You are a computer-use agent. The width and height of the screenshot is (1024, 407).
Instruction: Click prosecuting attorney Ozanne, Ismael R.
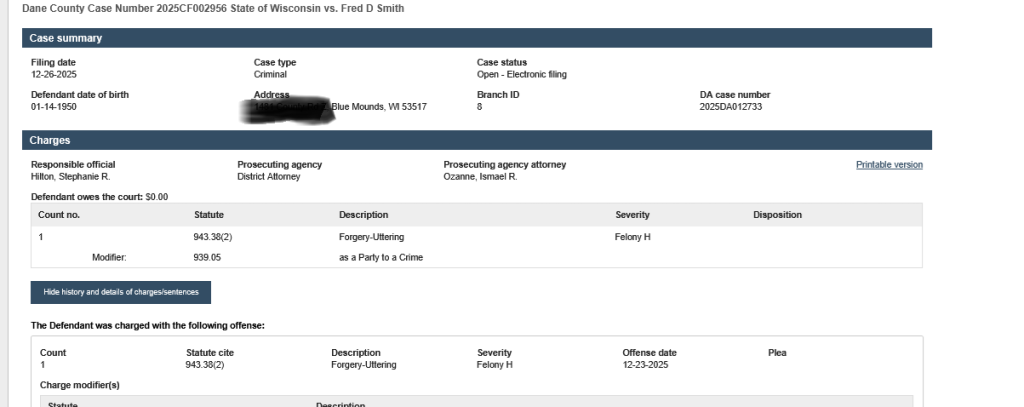pyautogui.click(x=480, y=177)
